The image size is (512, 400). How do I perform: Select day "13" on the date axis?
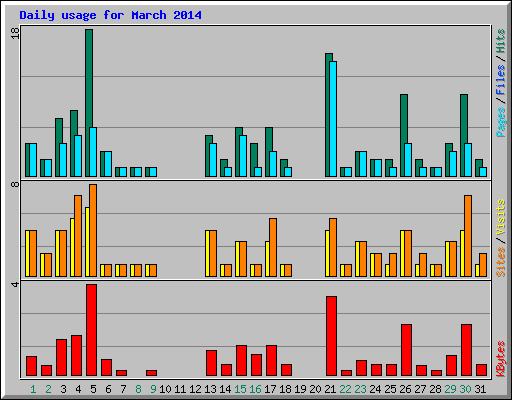210,389
